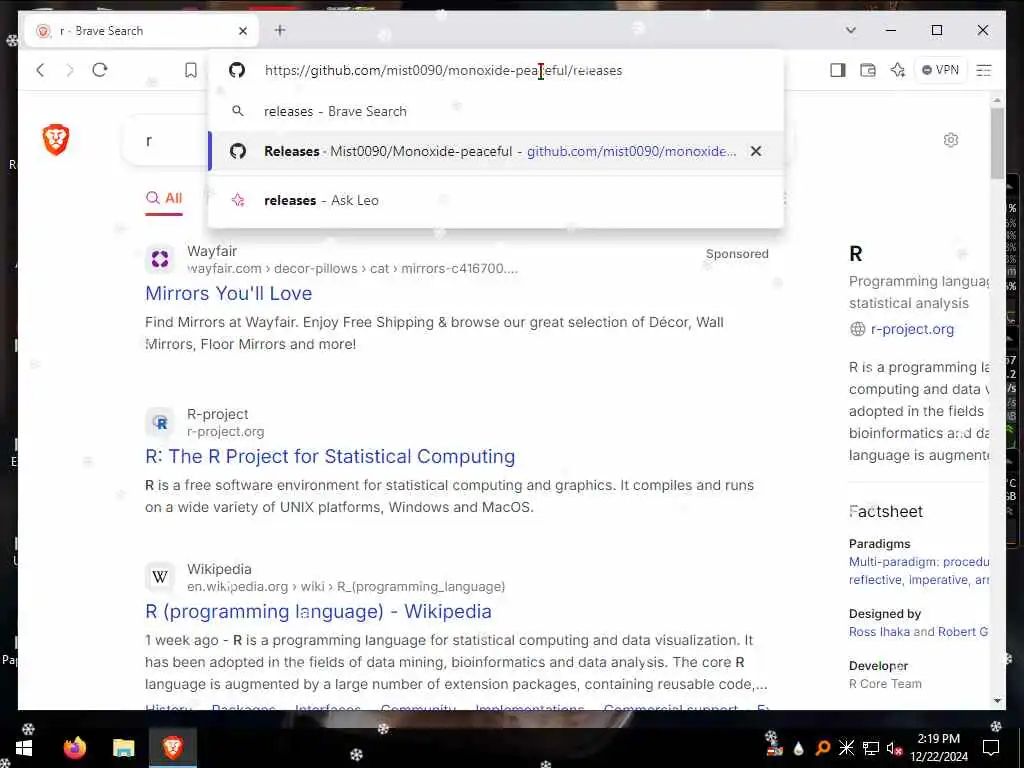Open the notification center icon
The image size is (1024, 768).
991,748
